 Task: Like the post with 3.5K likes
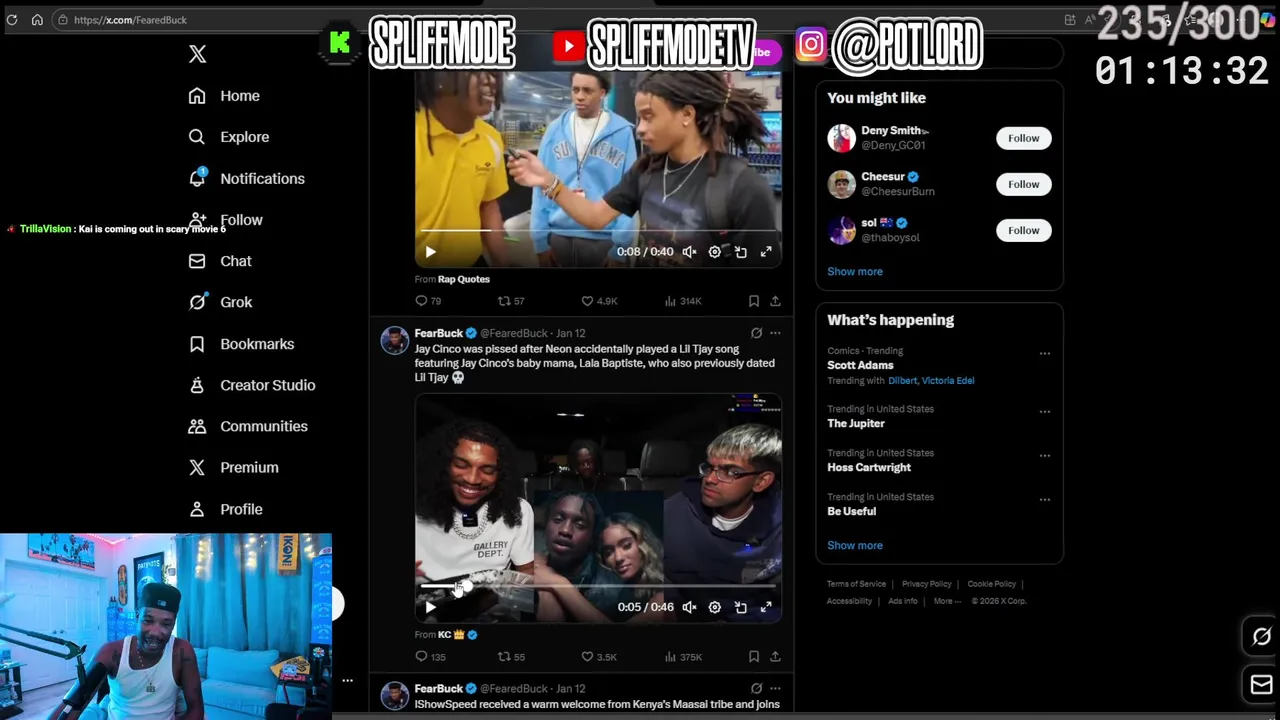(x=599, y=657)
